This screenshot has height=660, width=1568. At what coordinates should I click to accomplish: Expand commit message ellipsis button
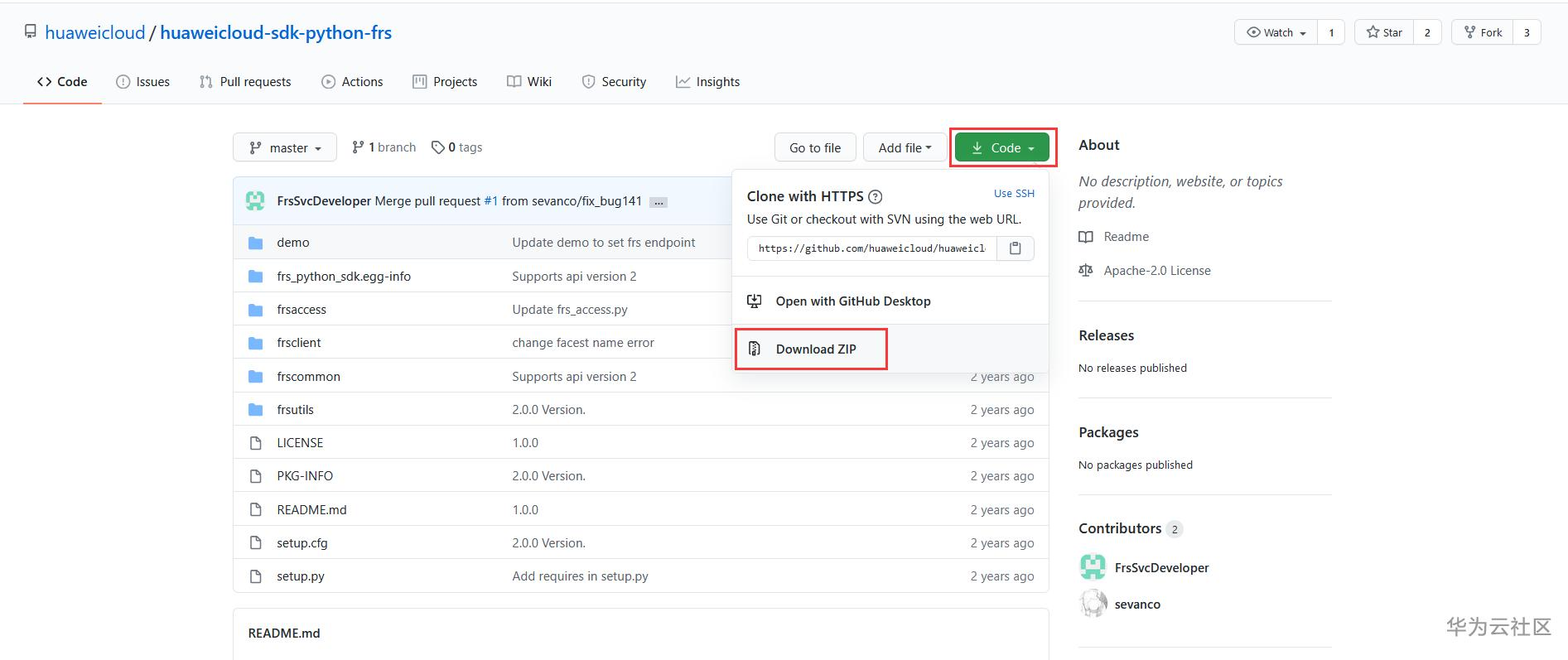tap(658, 202)
